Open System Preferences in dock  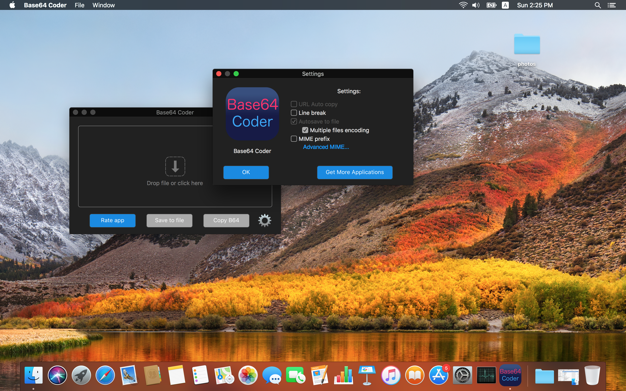462,375
